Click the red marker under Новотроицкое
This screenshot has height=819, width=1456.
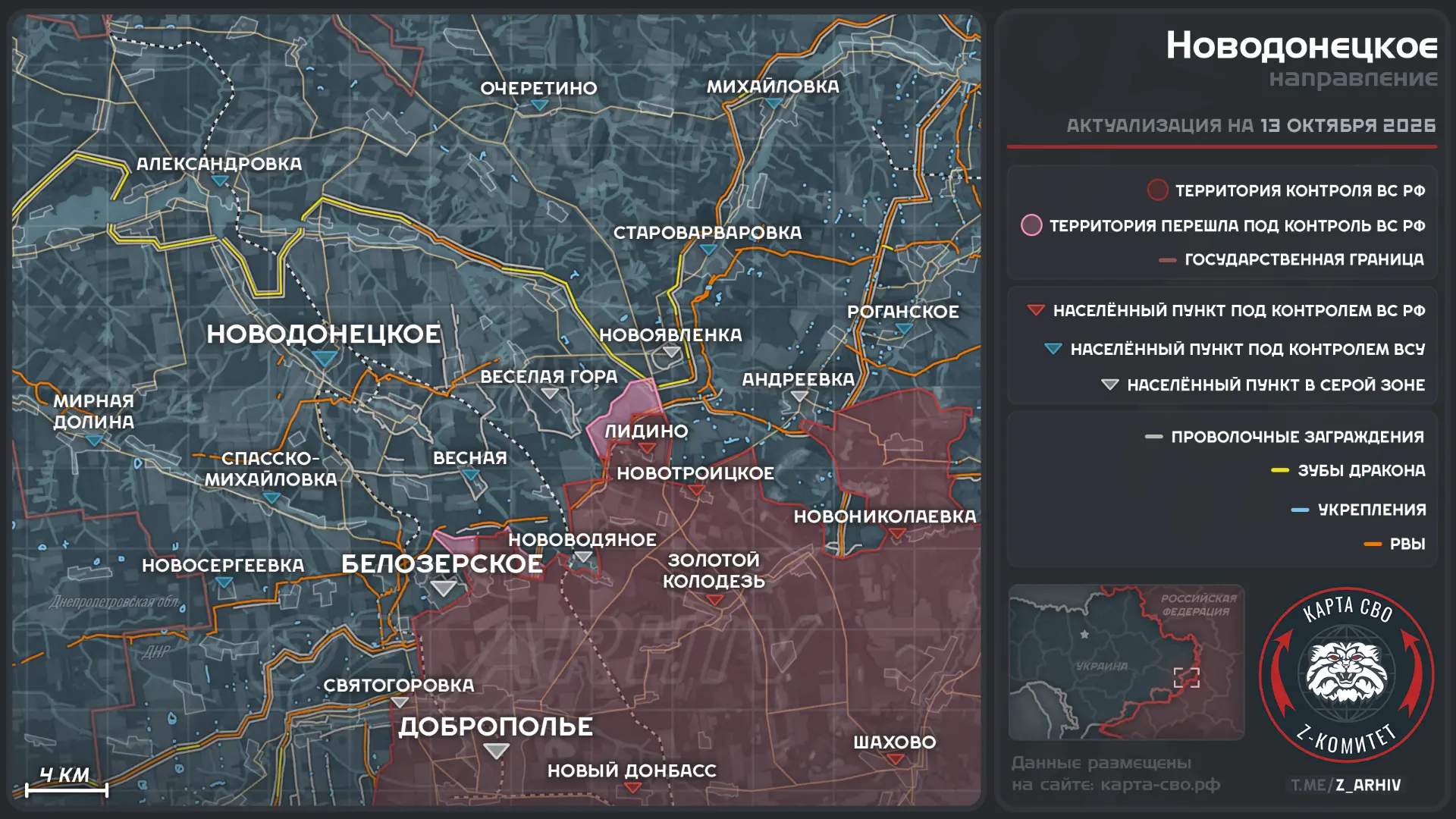click(695, 491)
